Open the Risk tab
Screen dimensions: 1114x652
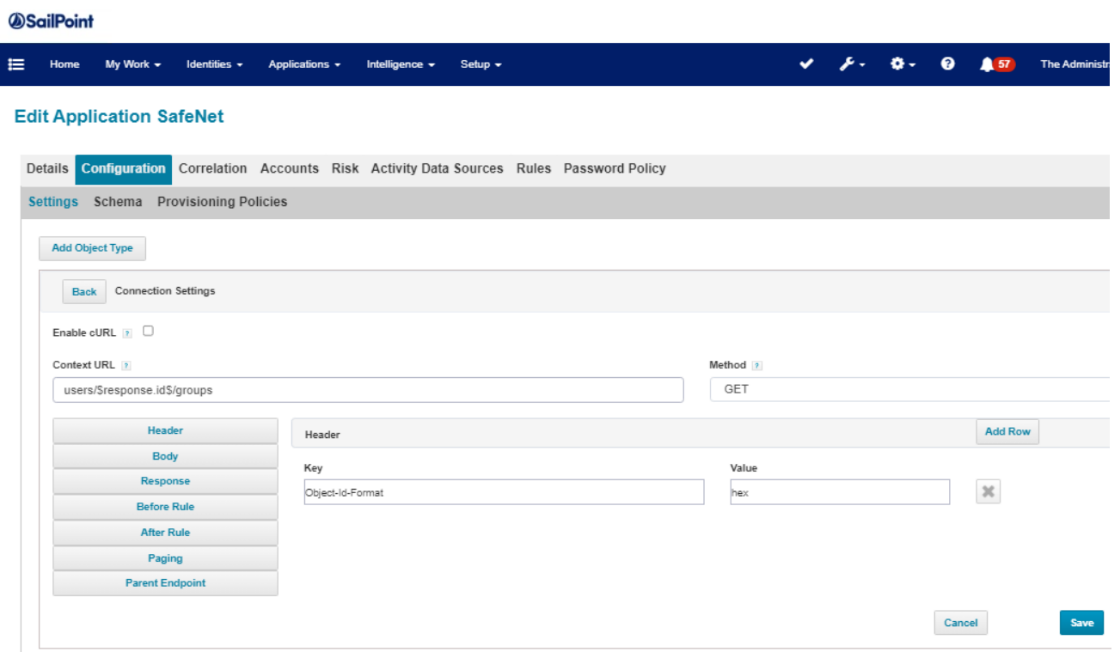tap(345, 169)
